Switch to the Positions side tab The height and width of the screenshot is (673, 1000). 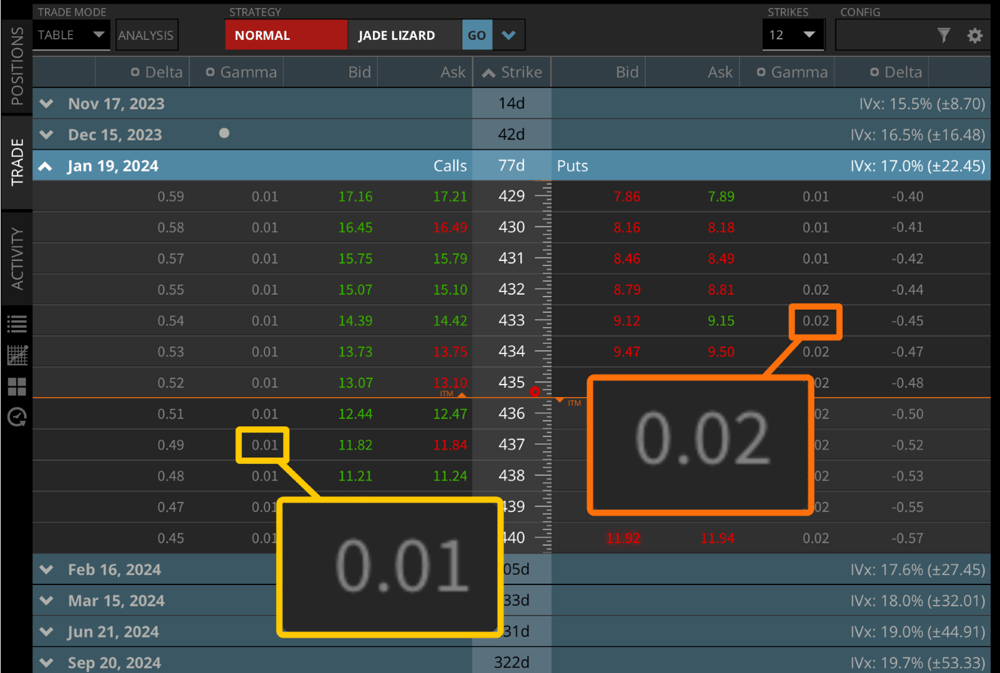[x=17, y=66]
